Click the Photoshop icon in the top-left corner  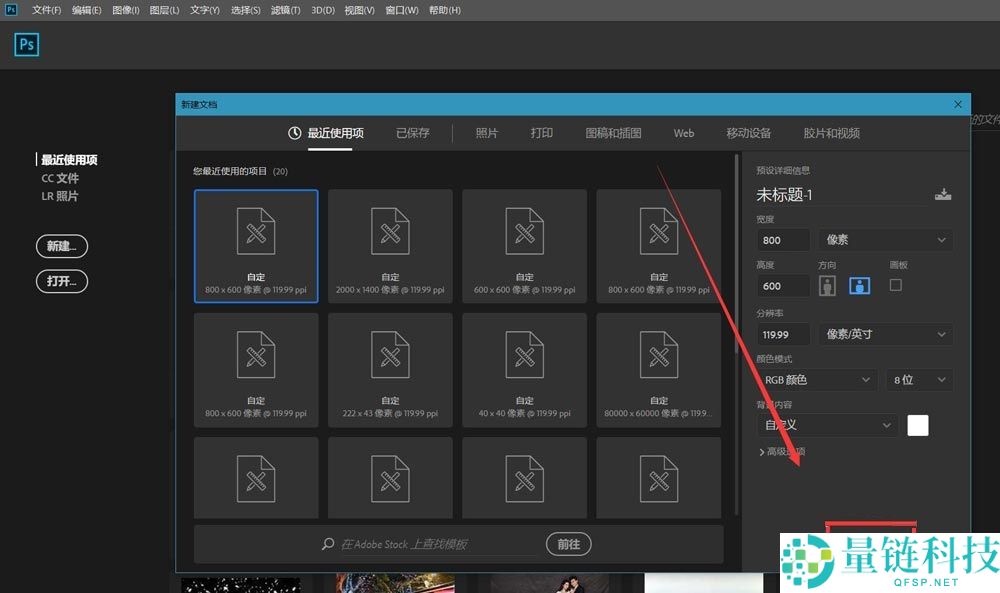click(x=26, y=44)
